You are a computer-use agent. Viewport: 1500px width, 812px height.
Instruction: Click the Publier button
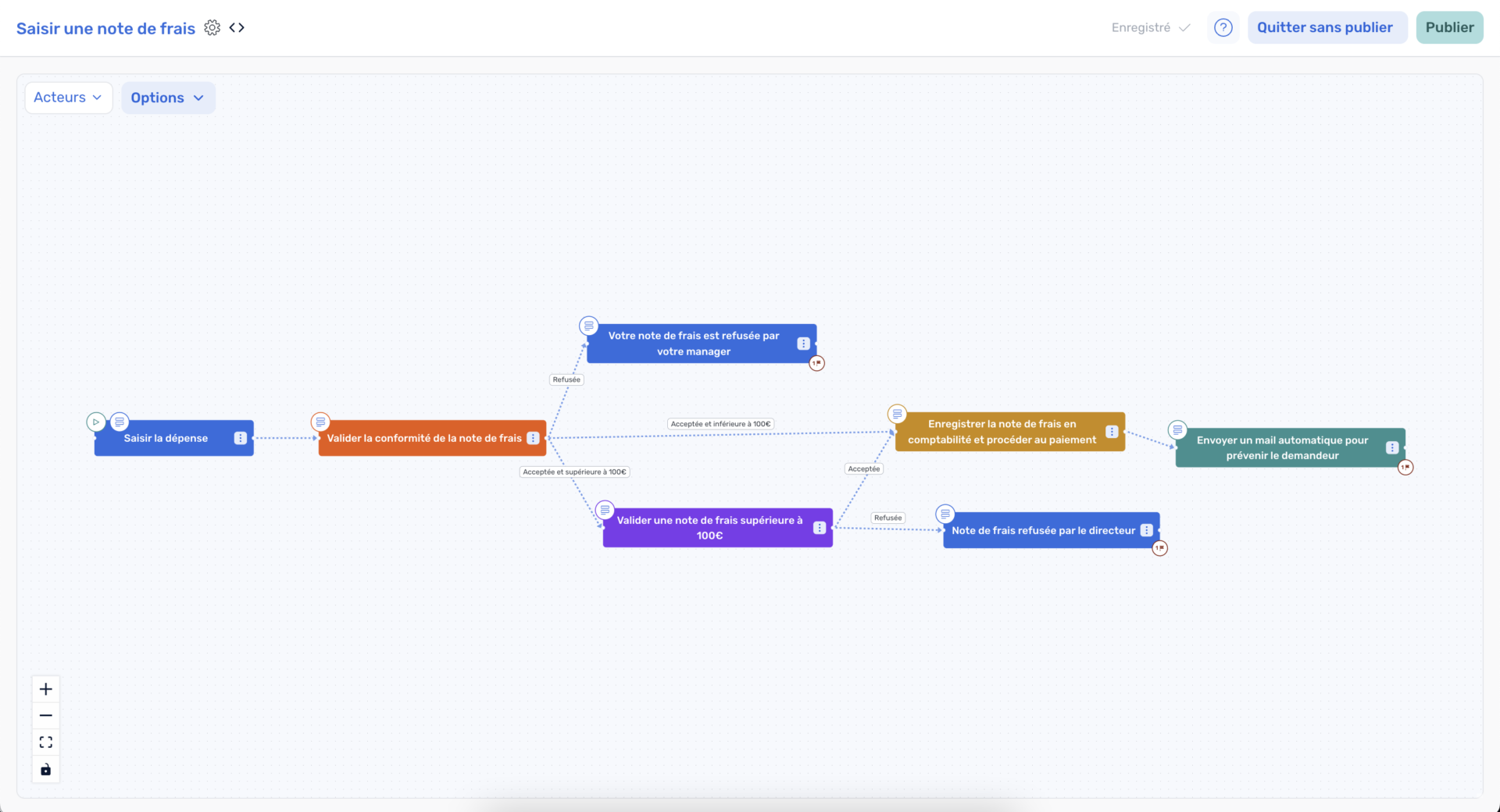tap(1449, 27)
